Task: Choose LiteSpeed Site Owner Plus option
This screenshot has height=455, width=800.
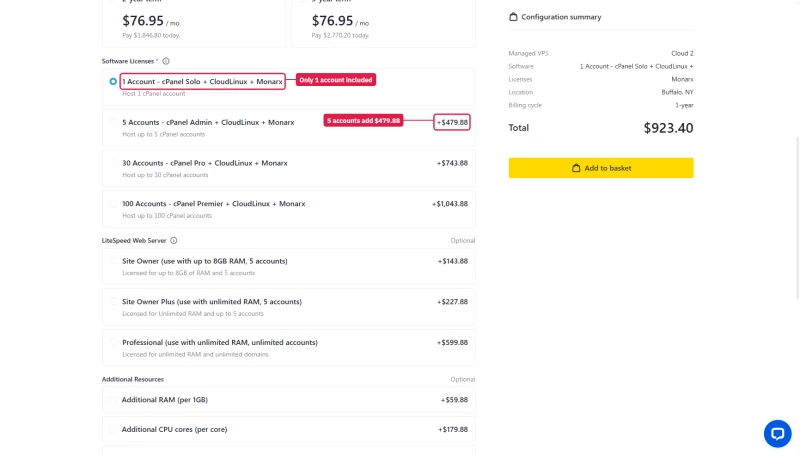Action: tap(289, 307)
